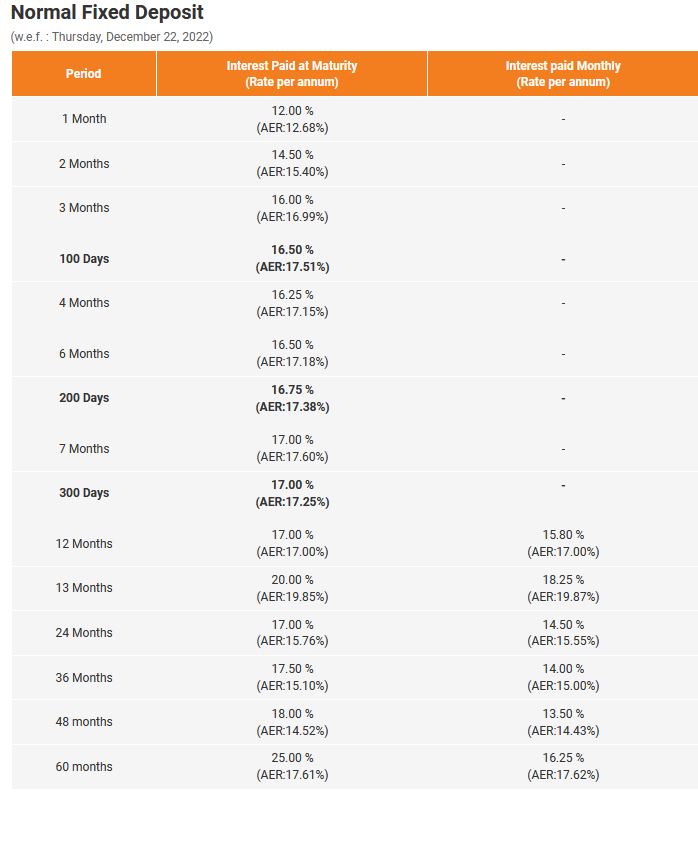Select the Interest paid Monthly header
This screenshot has width=698, height=851.
click(x=563, y=73)
